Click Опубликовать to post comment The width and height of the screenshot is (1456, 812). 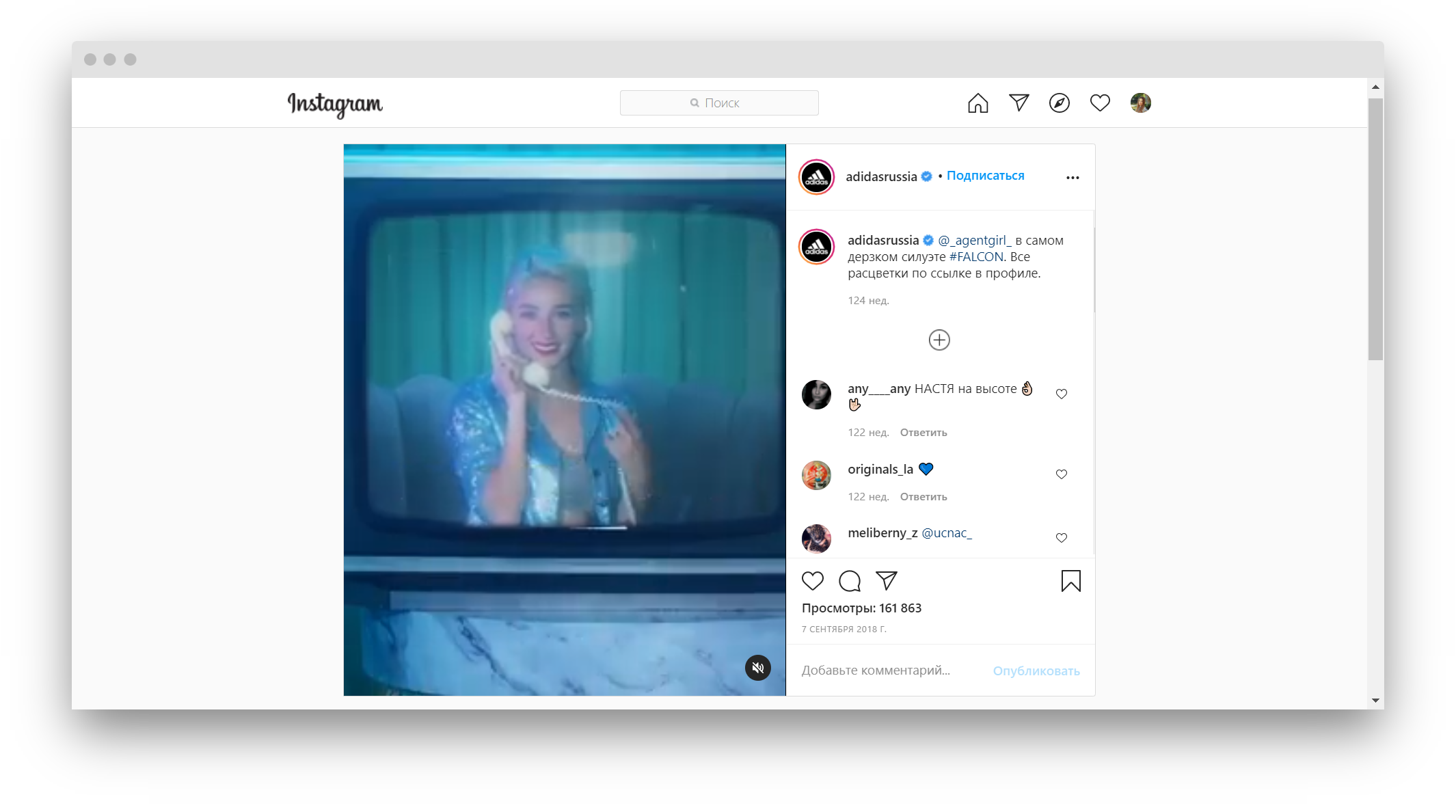click(1036, 671)
